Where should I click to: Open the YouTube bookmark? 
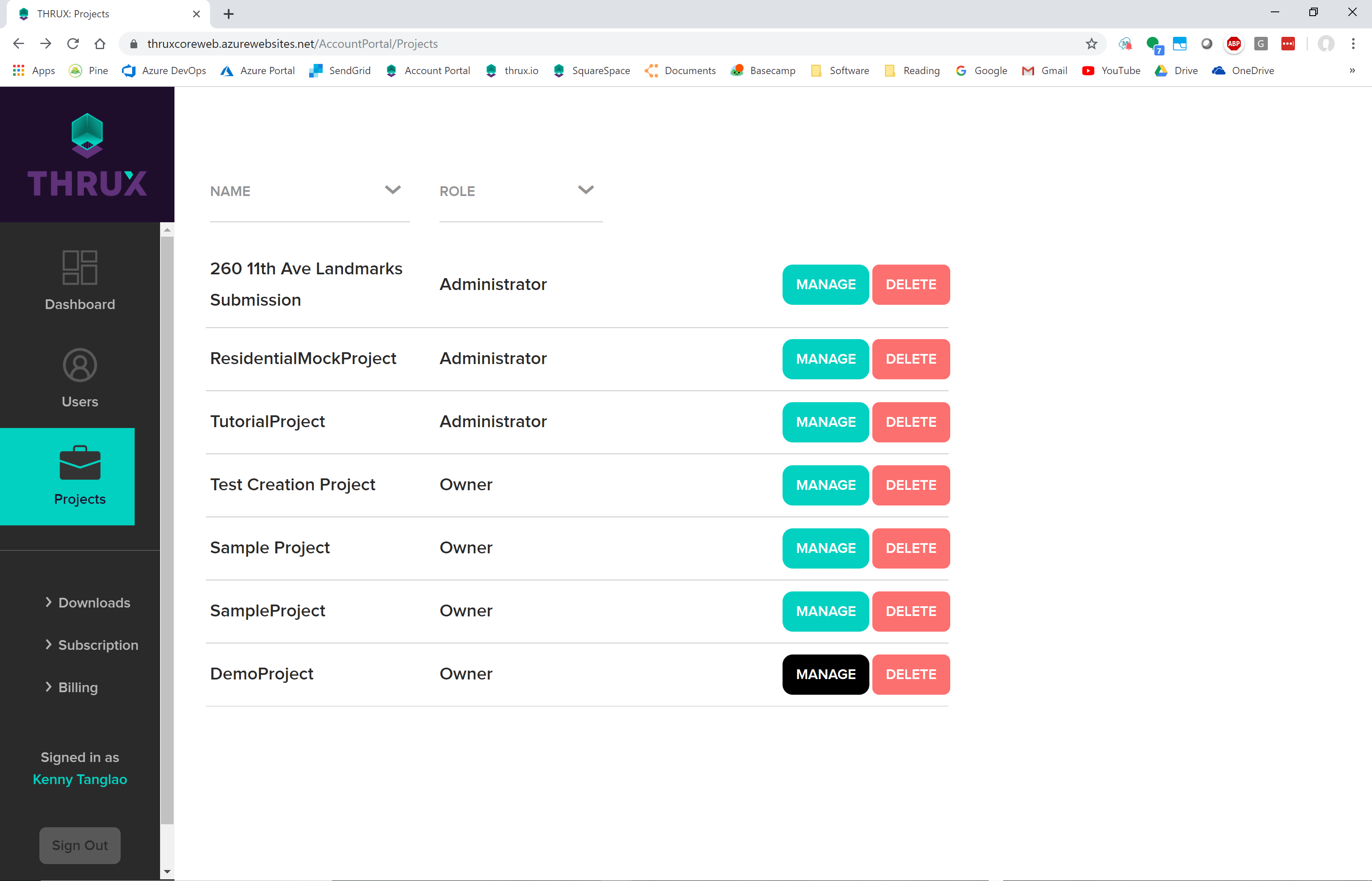1111,70
